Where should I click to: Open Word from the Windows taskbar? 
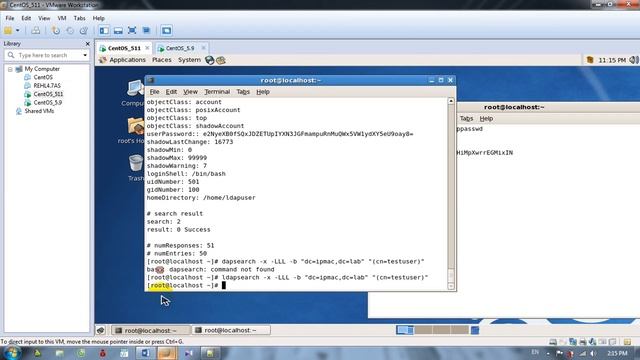146,353
